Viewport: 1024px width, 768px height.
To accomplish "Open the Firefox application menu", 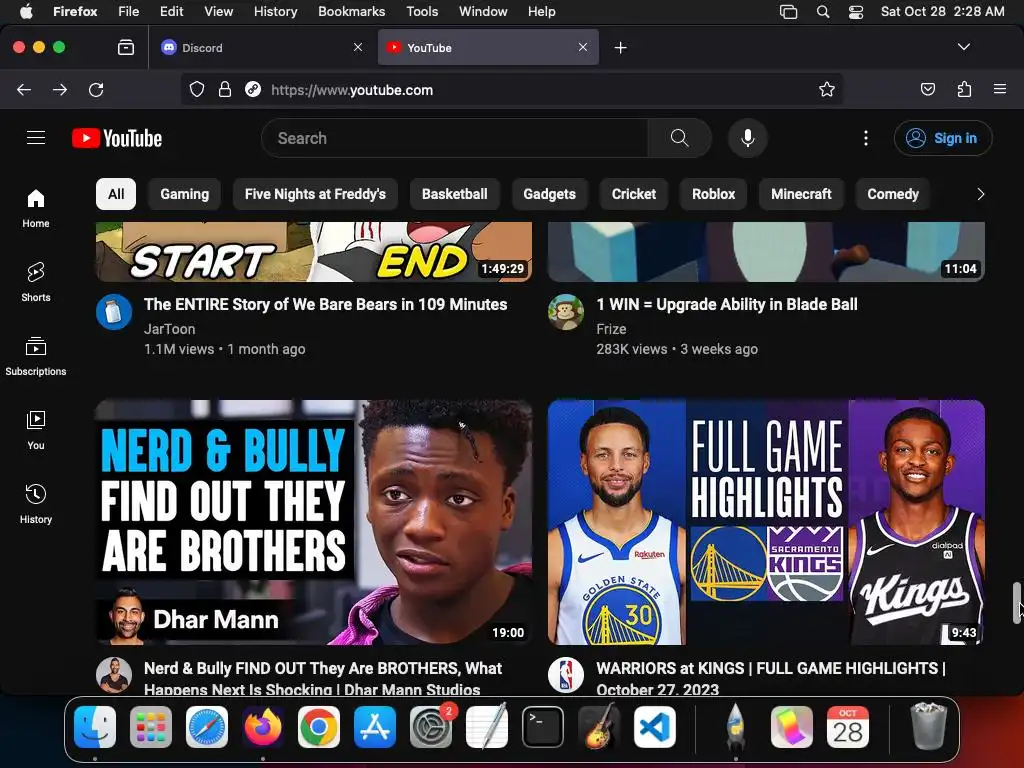I will (1000, 89).
